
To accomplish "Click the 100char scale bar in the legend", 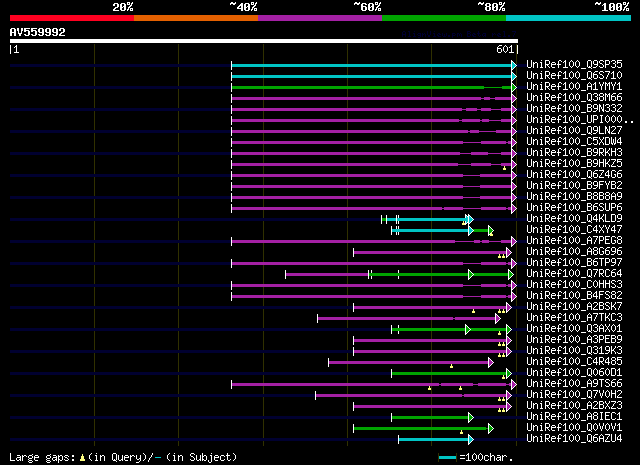I will point(447,458).
